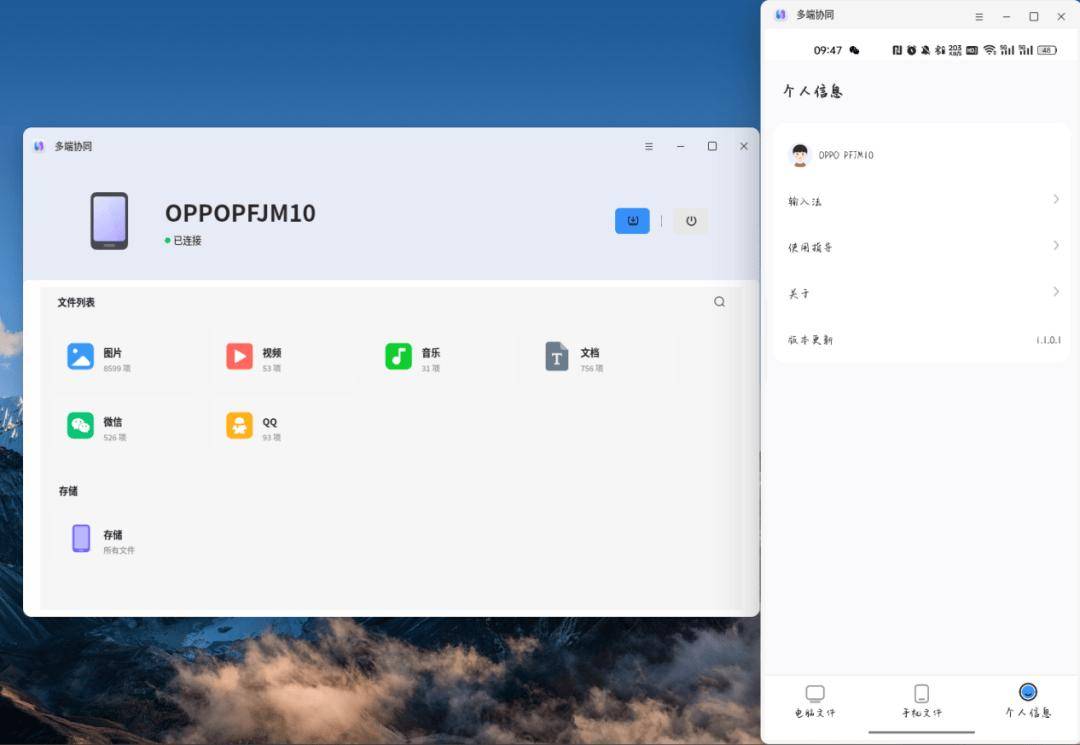Switch to the 电脑文件 computer files tab
Image resolution: width=1080 pixels, height=745 pixels.
tap(815, 702)
